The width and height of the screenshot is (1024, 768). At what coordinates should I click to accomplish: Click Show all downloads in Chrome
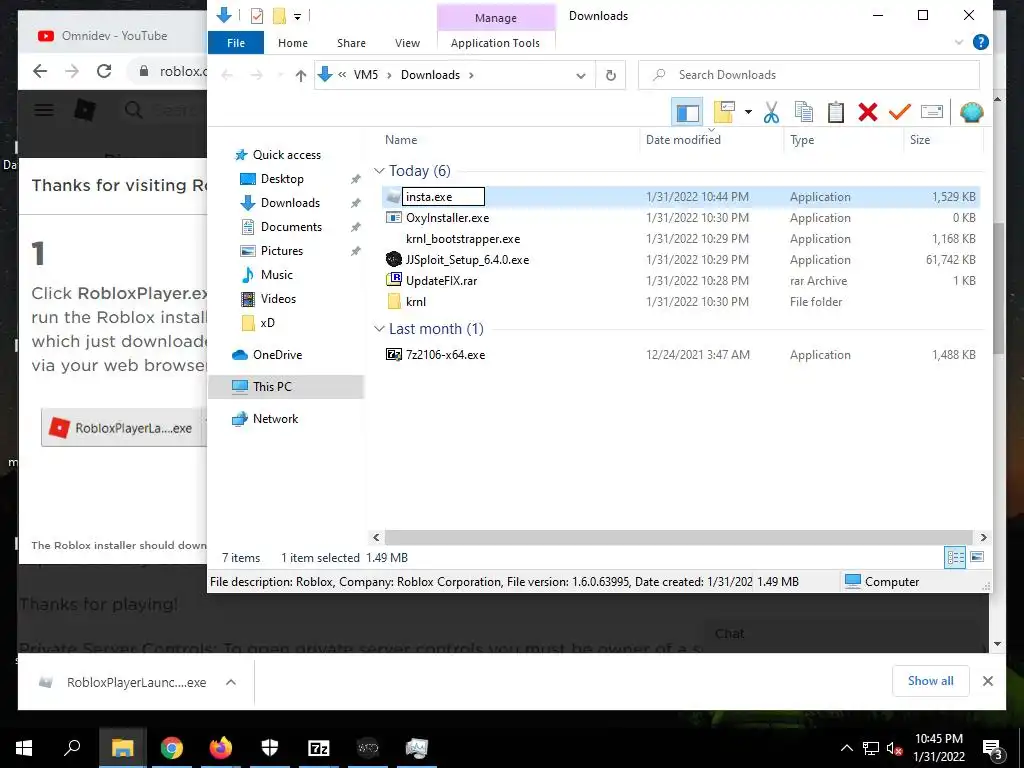[931, 681]
